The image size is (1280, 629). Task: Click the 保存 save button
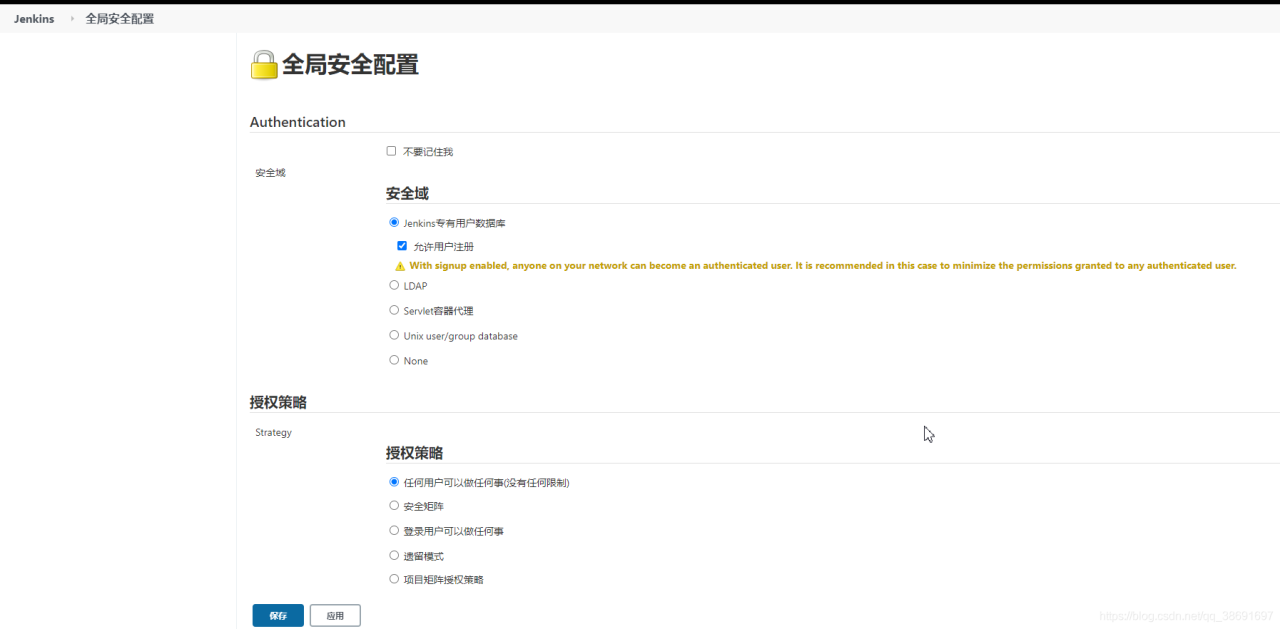pos(278,616)
